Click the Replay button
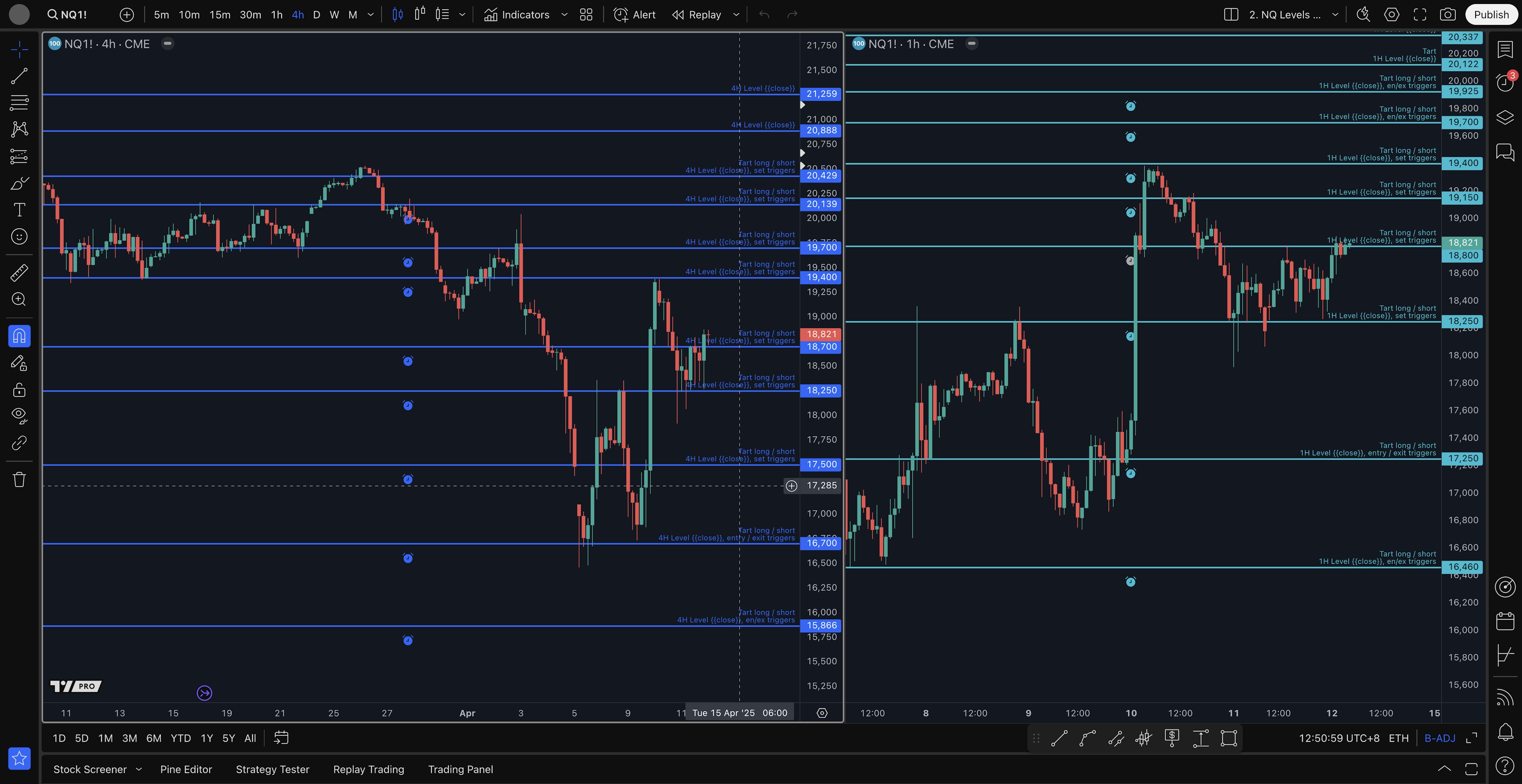The width and height of the screenshot is (1522, 784). point(697,15)
